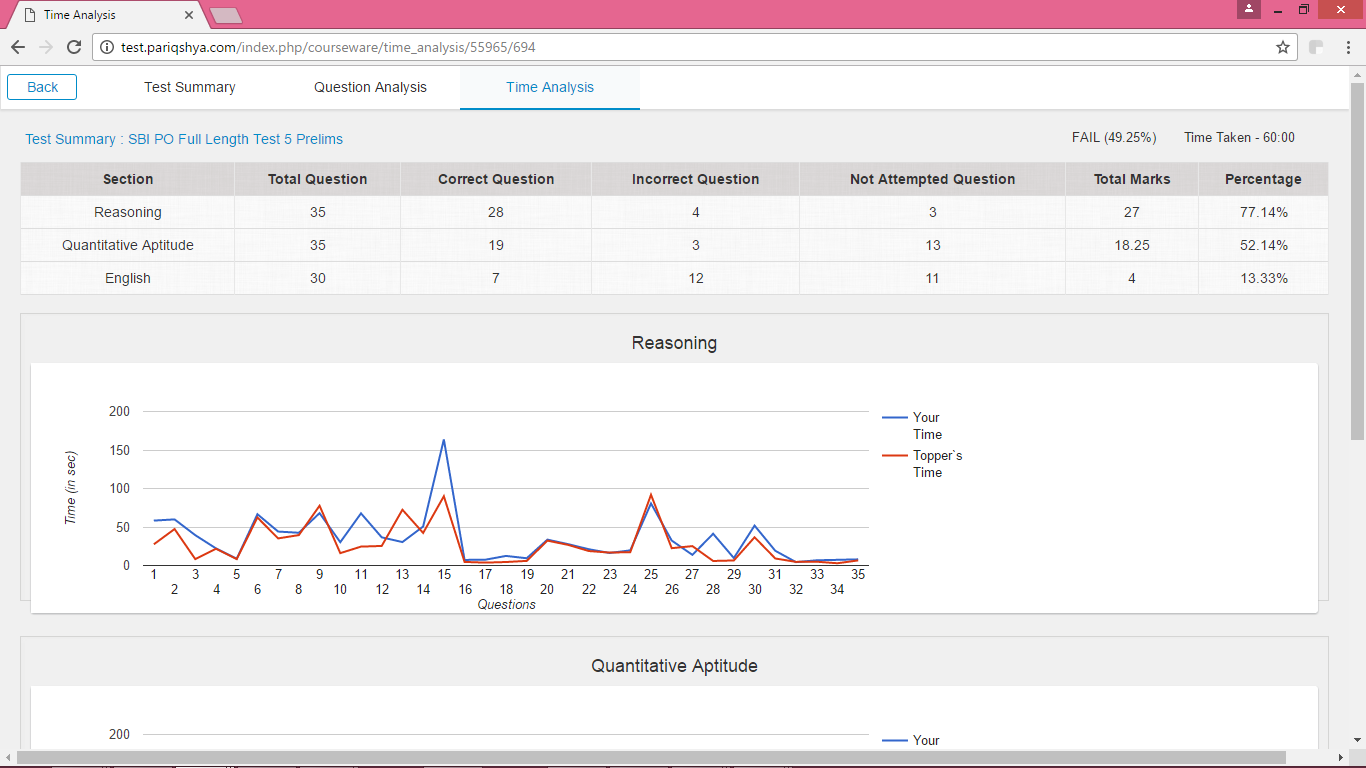Image resolution: width=1366 pixels, height=768 pixels.
Task: Click the Reasoning row section name
Action: [128, 212]
